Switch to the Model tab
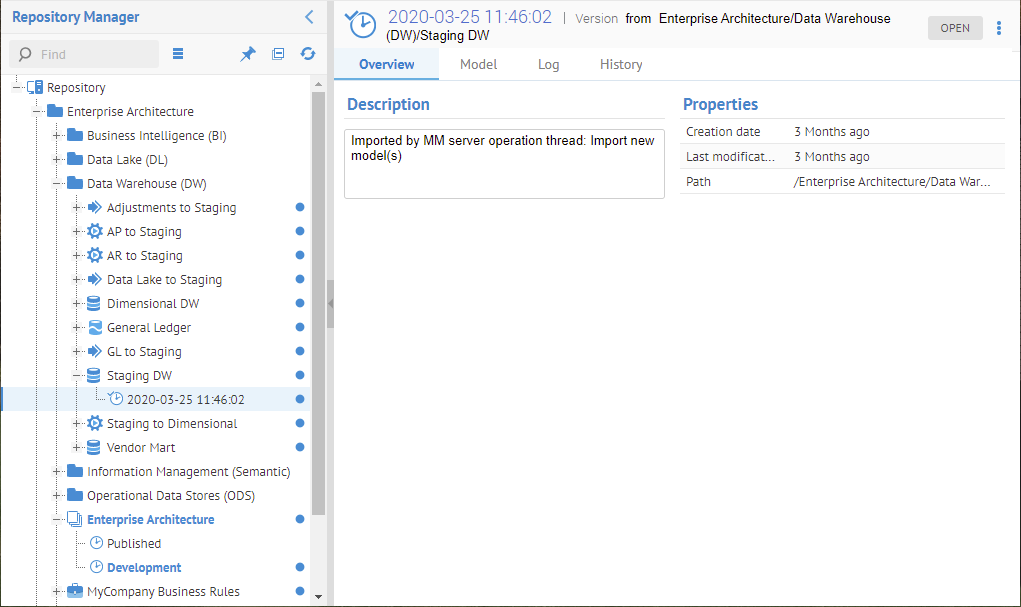The width and height of the screenshot is (1021, 607). coord(478,64)
